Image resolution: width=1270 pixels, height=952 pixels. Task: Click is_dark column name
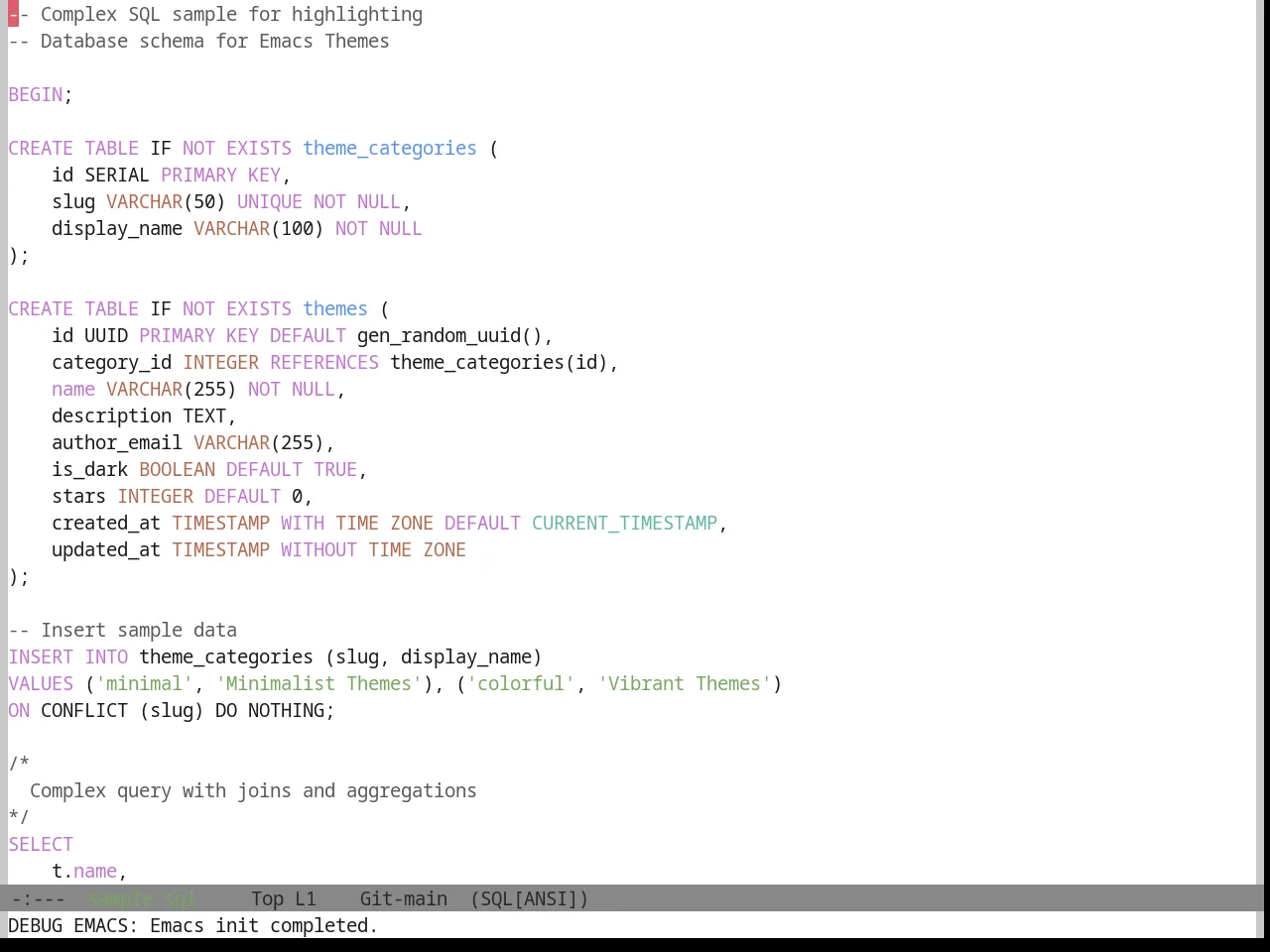90,469
